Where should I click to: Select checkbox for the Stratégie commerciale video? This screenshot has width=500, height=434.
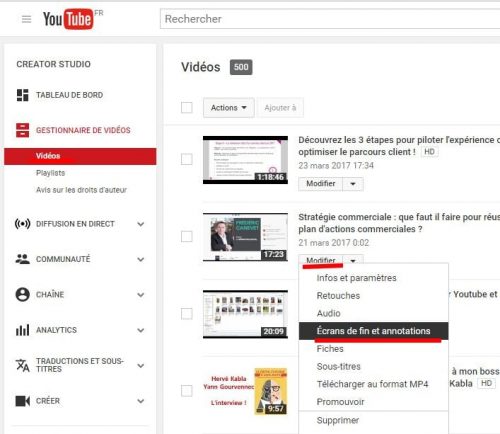click(x=187, y=237)
